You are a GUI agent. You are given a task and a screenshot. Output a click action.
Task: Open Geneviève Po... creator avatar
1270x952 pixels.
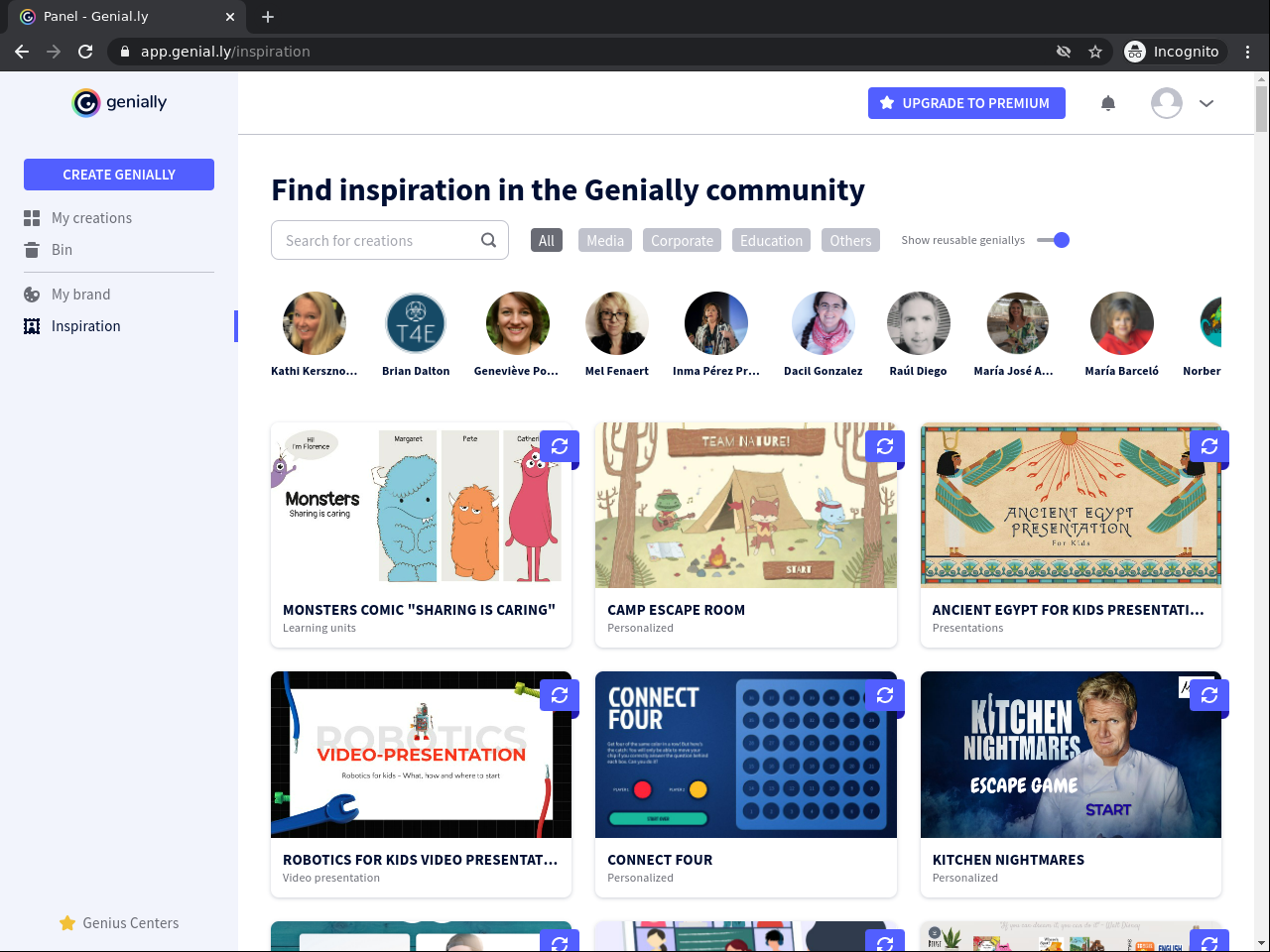click(517, 323)
